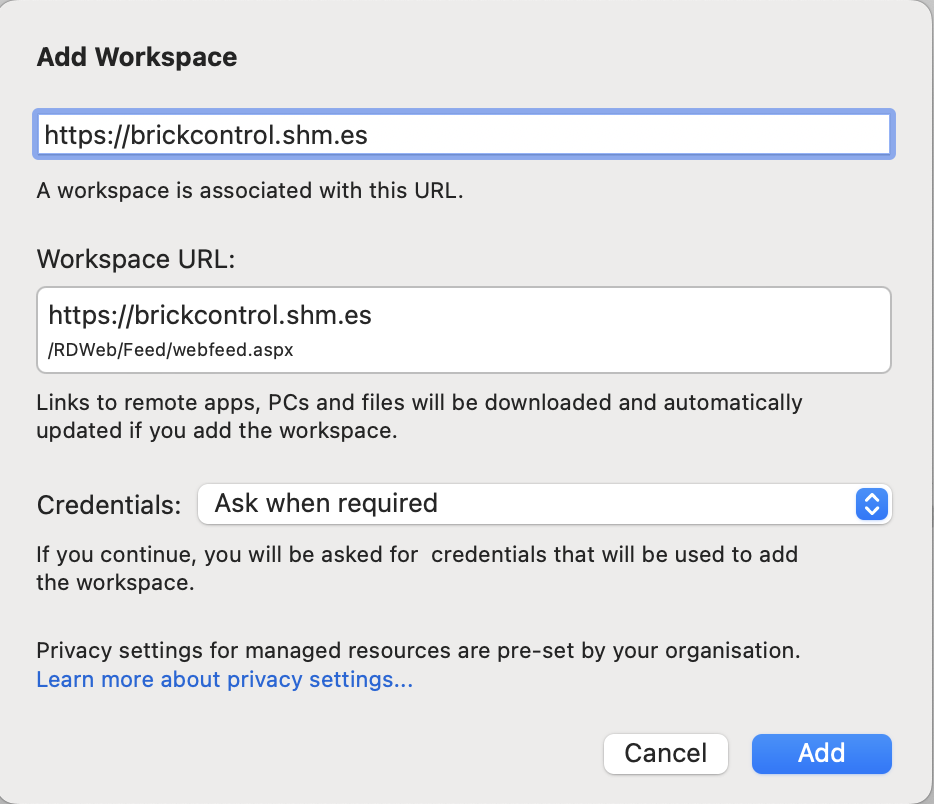Image resolution: width=934 pixels, height=804 pixels.
Task: Click the 'Credentials:' label
Action: pyautogui.click(x=109, y=505)
